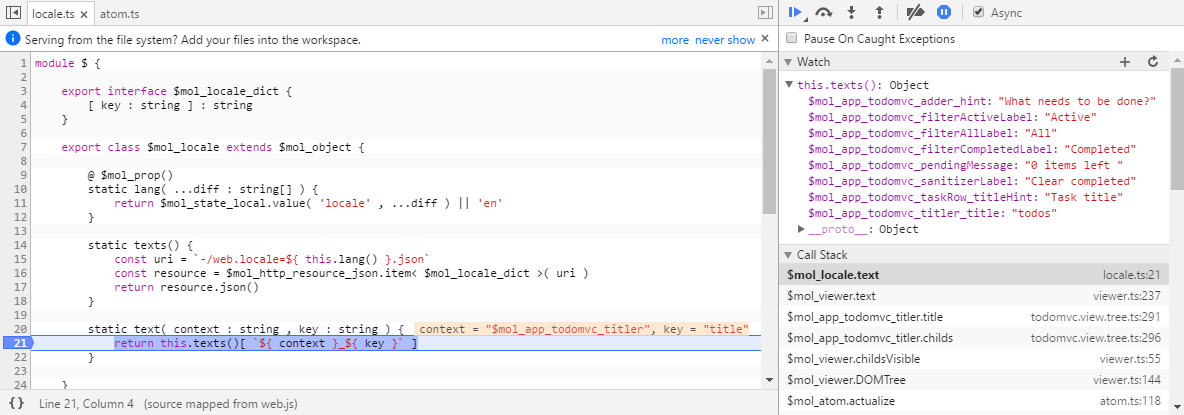Click '(source mapped from web.js)' text
The width and height of the screenshot is (1184, 415).
coord(220,404)
